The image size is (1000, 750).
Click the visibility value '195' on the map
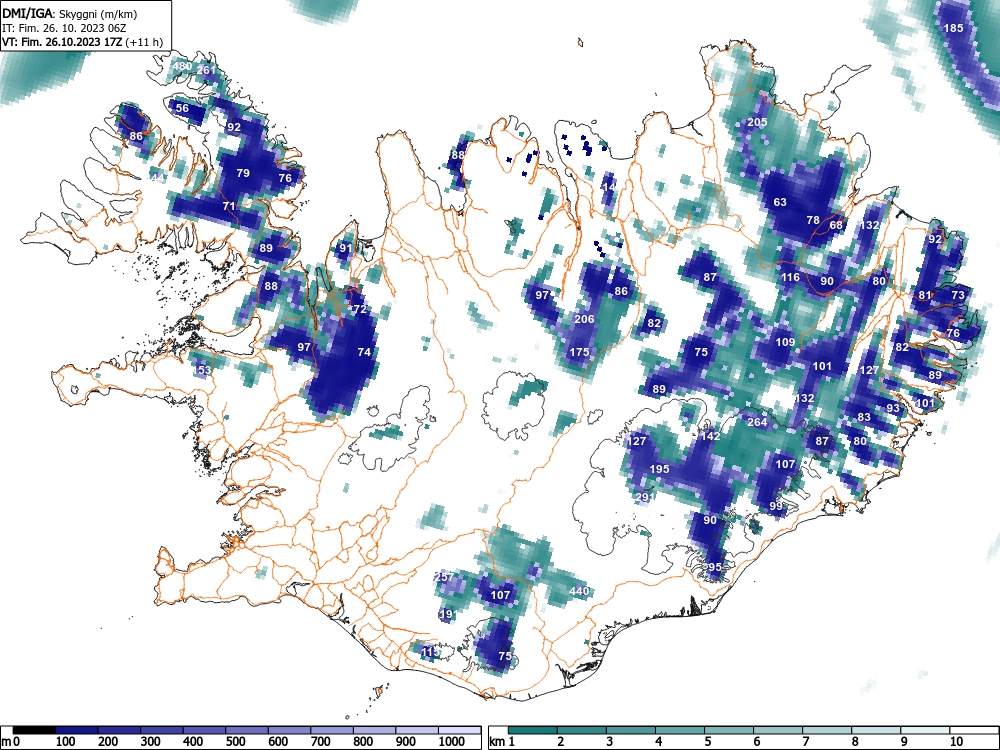coord(659,469)
